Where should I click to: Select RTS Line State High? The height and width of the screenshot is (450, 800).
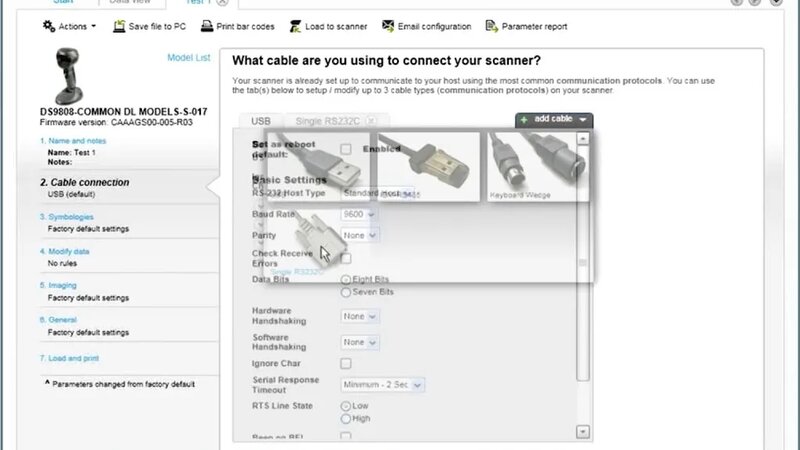(346, 419)
